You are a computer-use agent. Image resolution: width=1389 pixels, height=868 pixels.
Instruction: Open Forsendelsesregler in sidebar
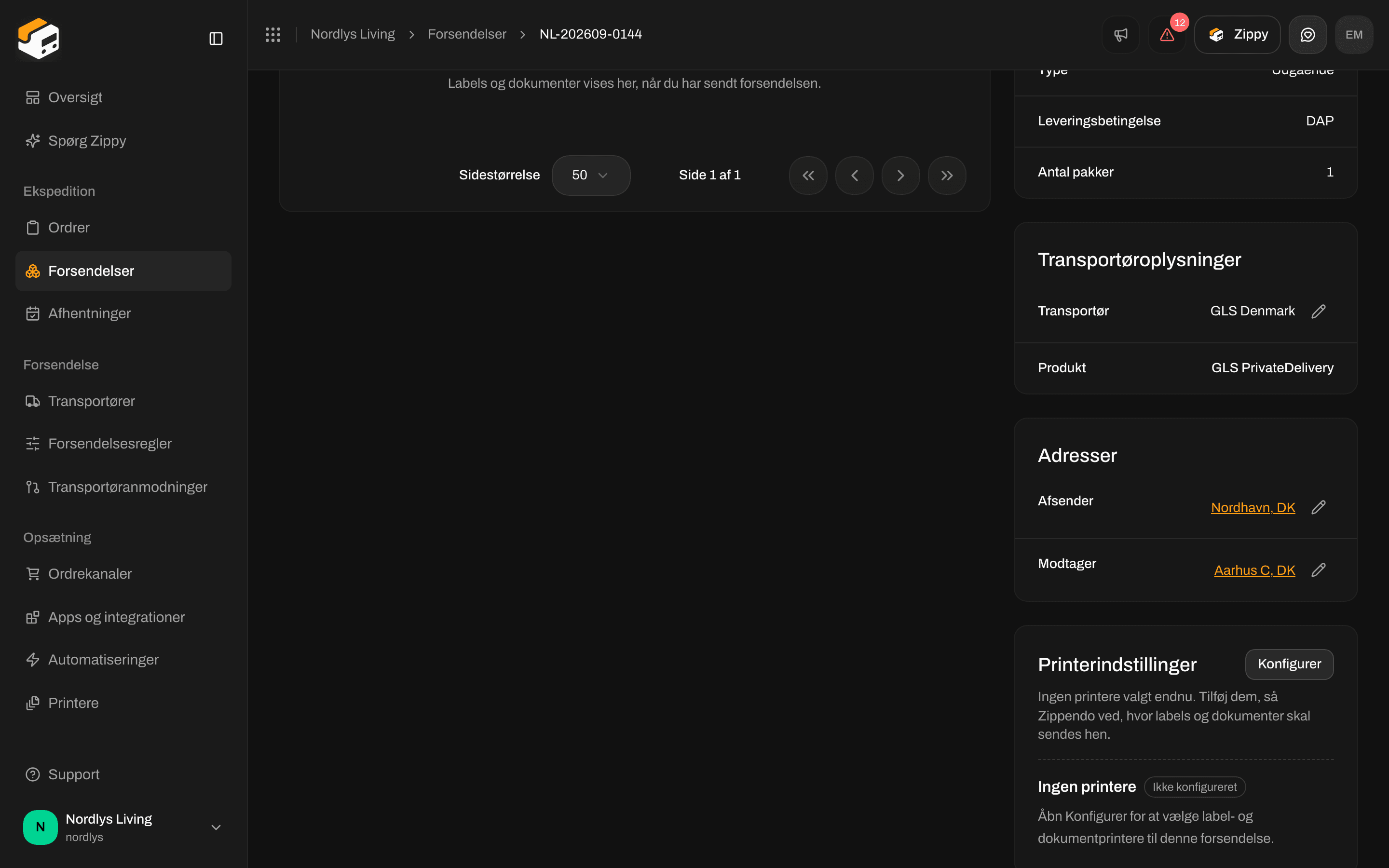click(x=123, y=444)
